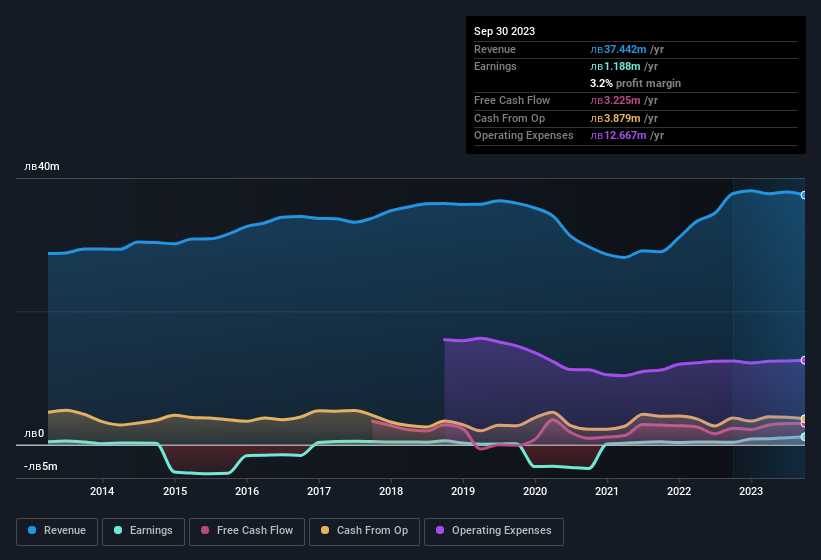Click the Earnings line endpoint marker
The height and width of the screenshot is (560, 821).
[x=804, y=436]
